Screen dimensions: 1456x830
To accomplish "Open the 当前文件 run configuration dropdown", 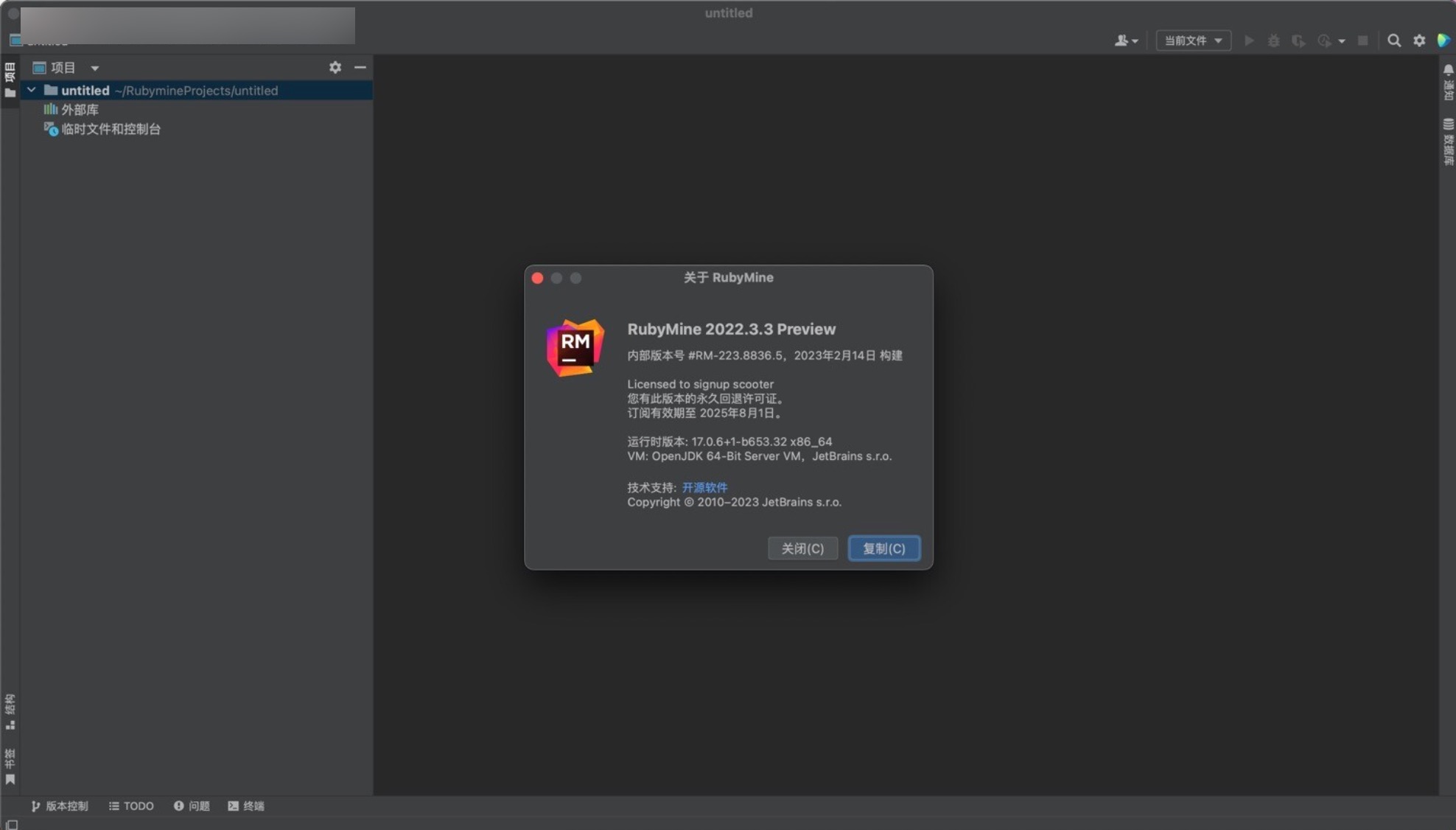I will [1193, 41].
